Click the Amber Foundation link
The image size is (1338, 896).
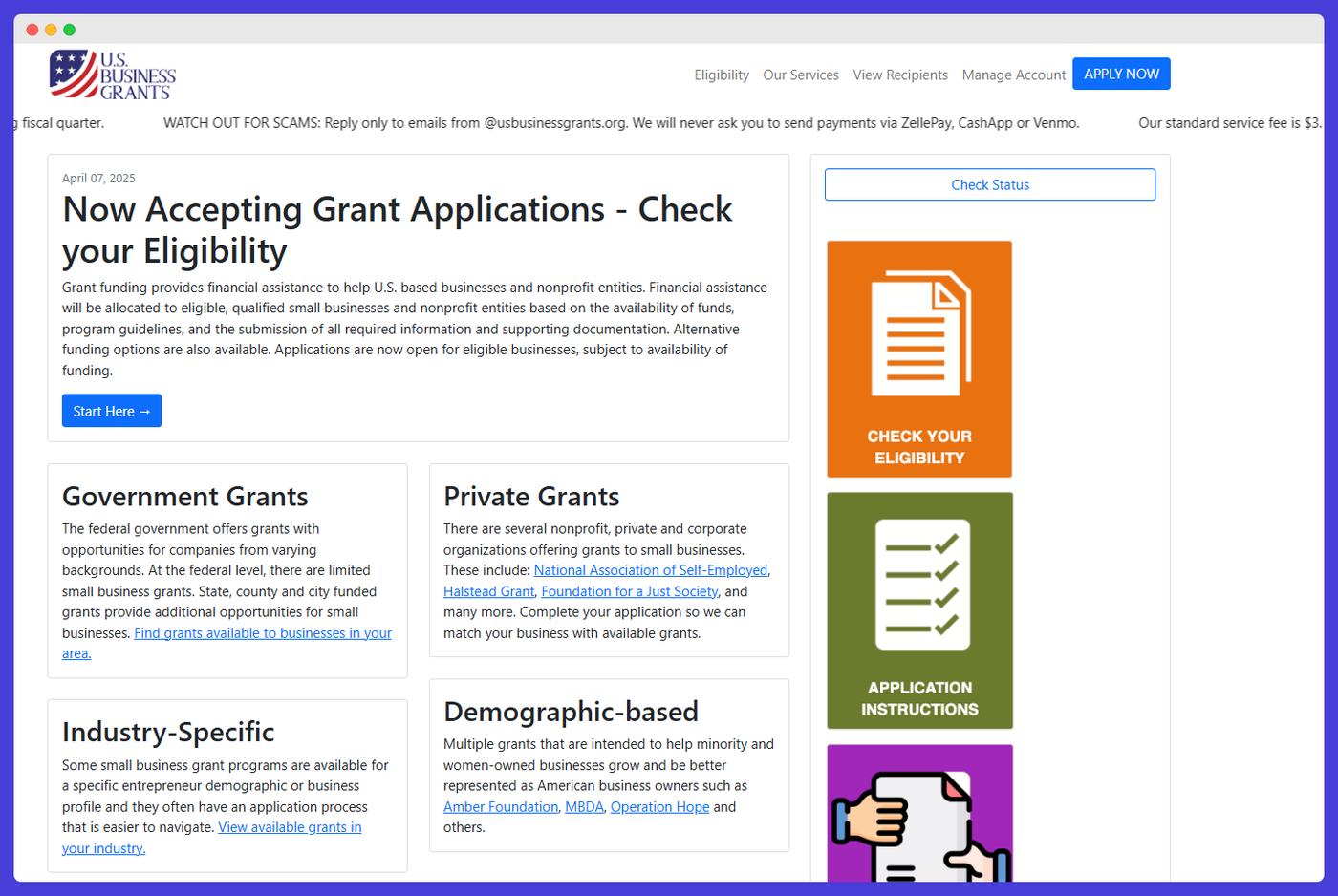click(501, 806)
